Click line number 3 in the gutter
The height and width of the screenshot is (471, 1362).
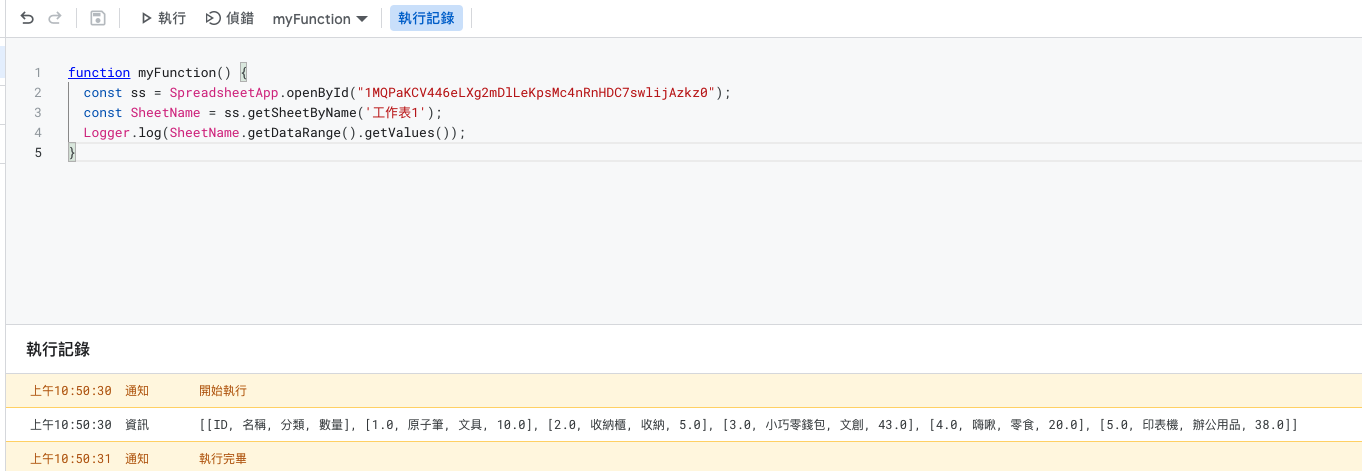coord(37,113)
